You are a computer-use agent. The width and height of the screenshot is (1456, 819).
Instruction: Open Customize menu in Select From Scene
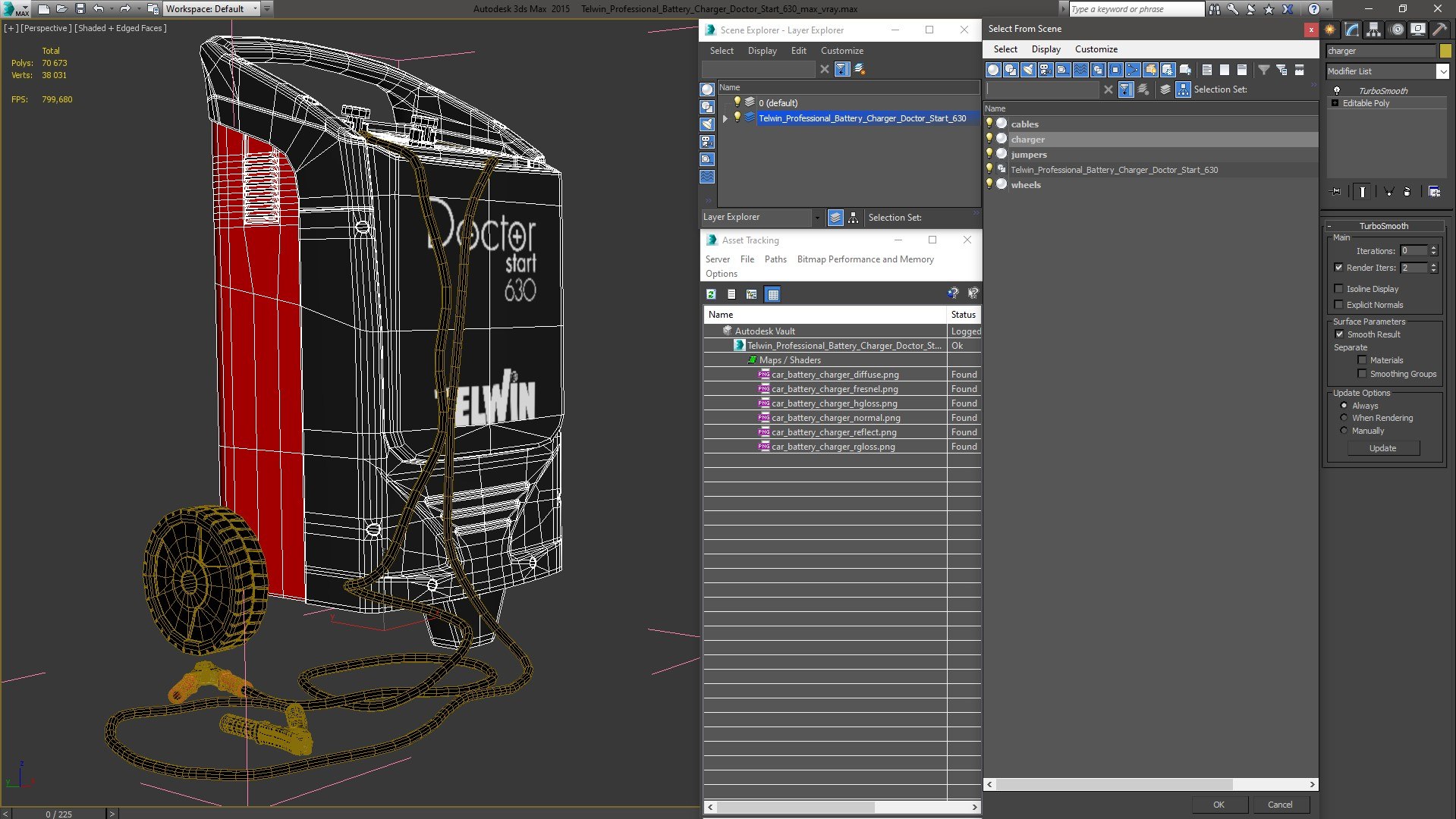coord(1096,49)
